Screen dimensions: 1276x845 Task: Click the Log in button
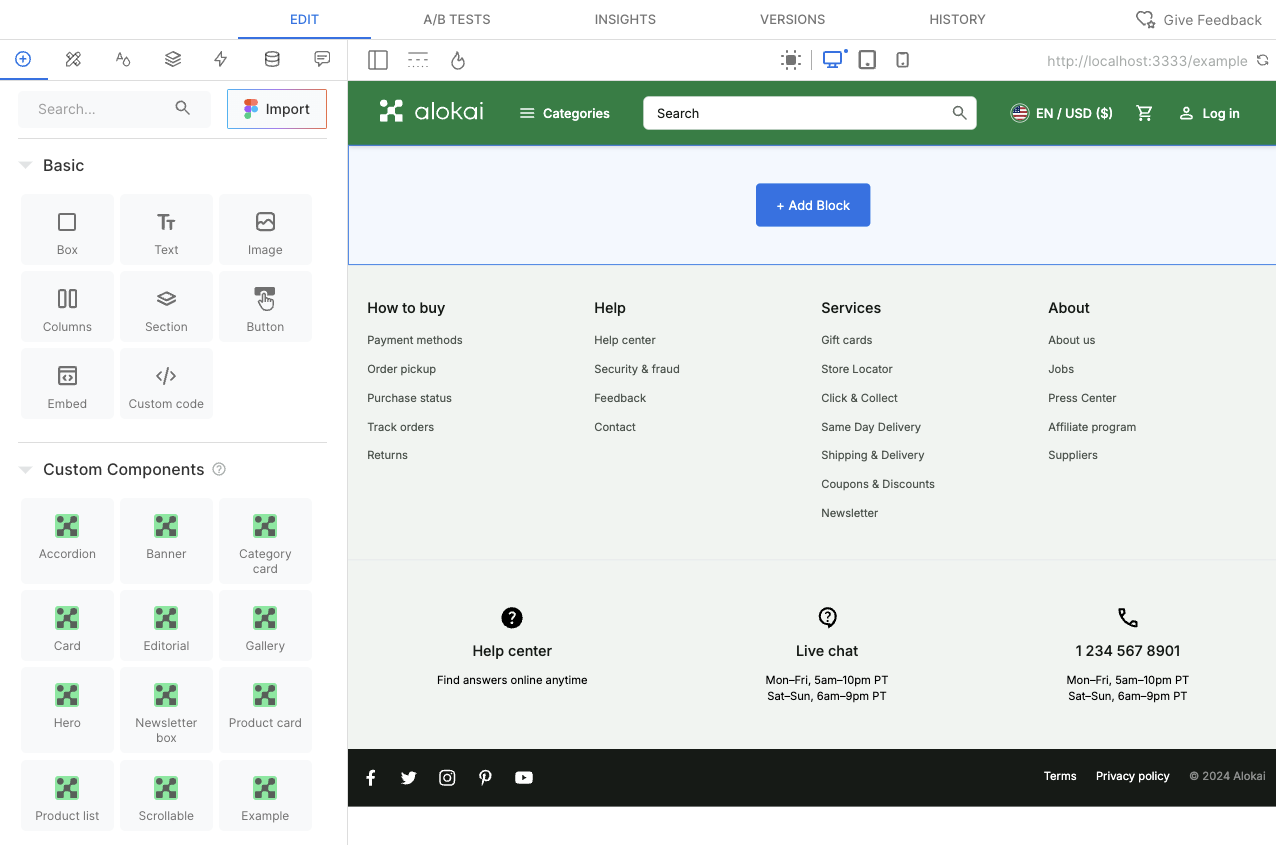tap(1209, 113)
